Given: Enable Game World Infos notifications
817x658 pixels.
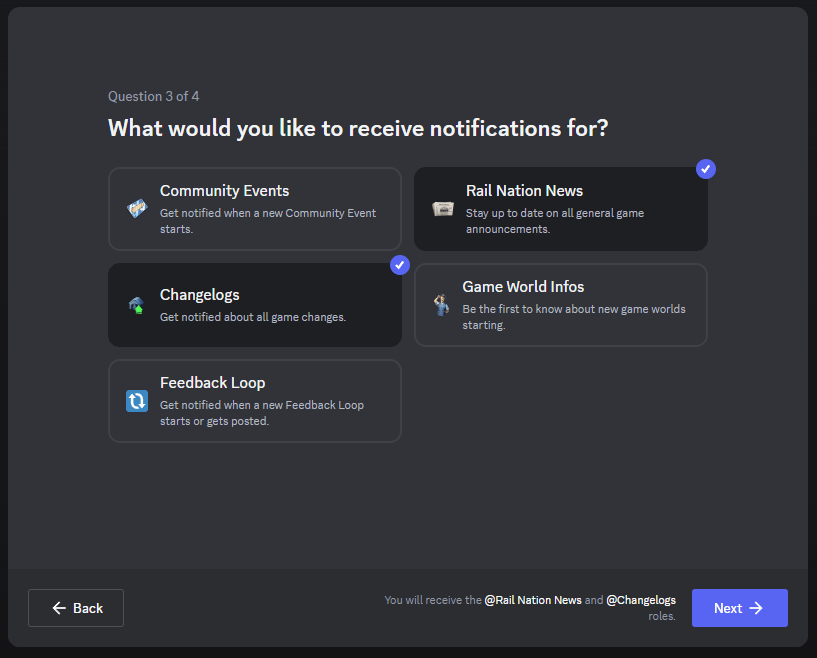Looking at the screenshot, I should tap(560, 305).
